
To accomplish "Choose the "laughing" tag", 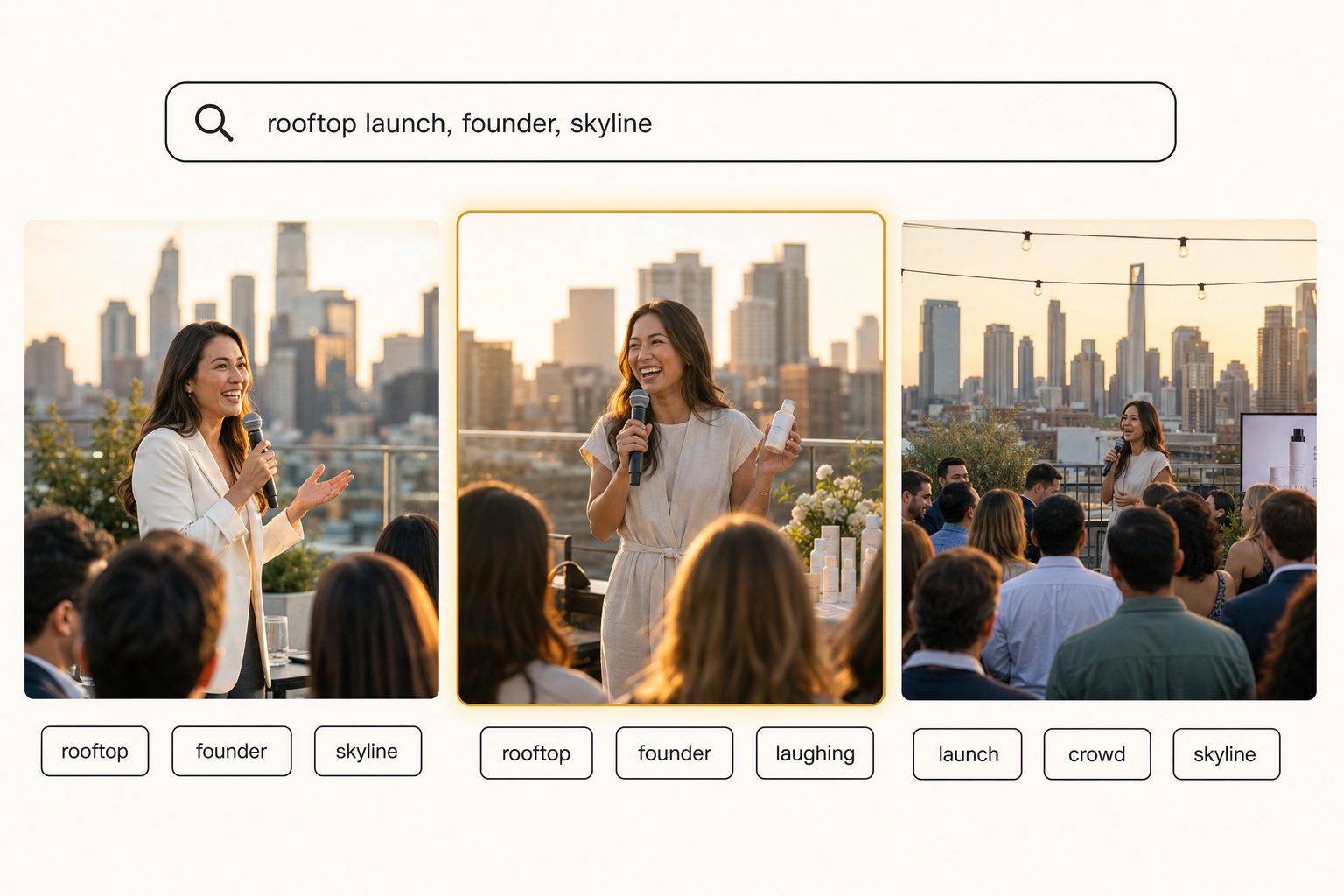I will click(815, 752).
